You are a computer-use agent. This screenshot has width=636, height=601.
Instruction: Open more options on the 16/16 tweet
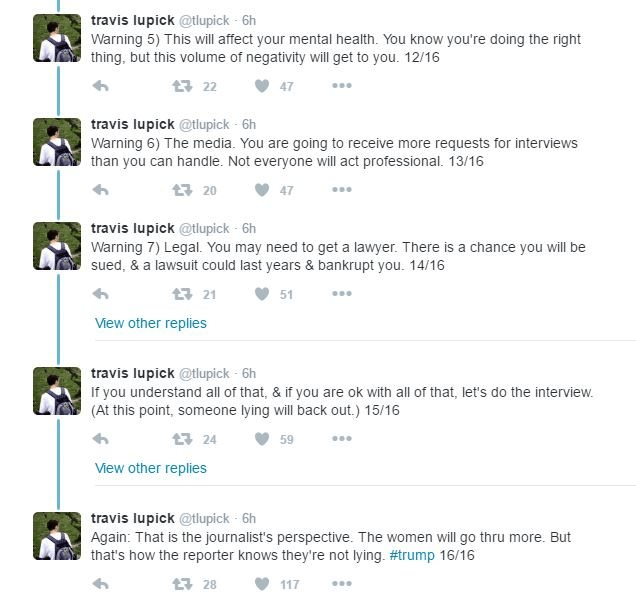pos(342,584)
